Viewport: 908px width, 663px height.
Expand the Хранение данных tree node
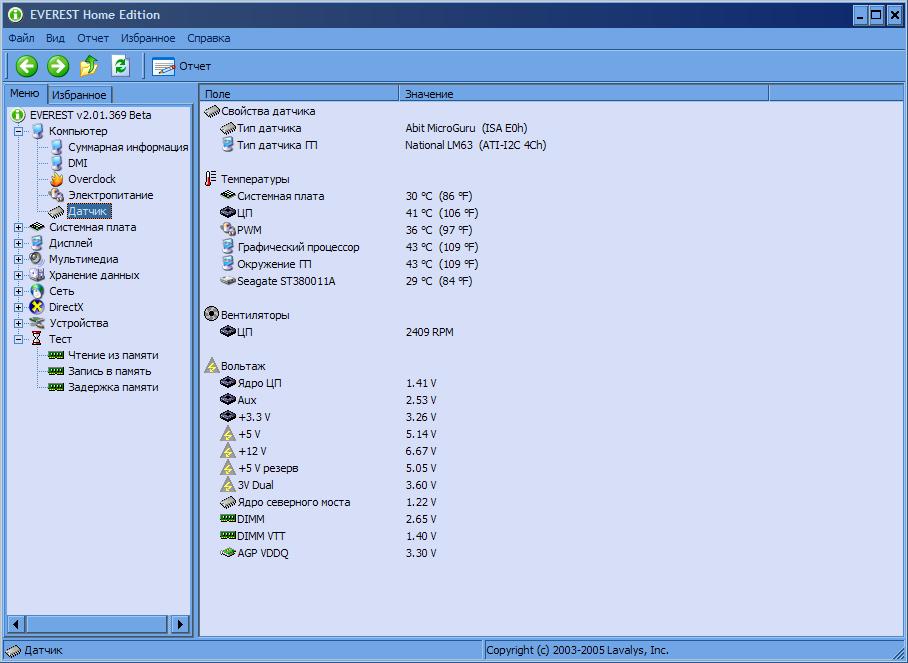(x=19, y=276)
